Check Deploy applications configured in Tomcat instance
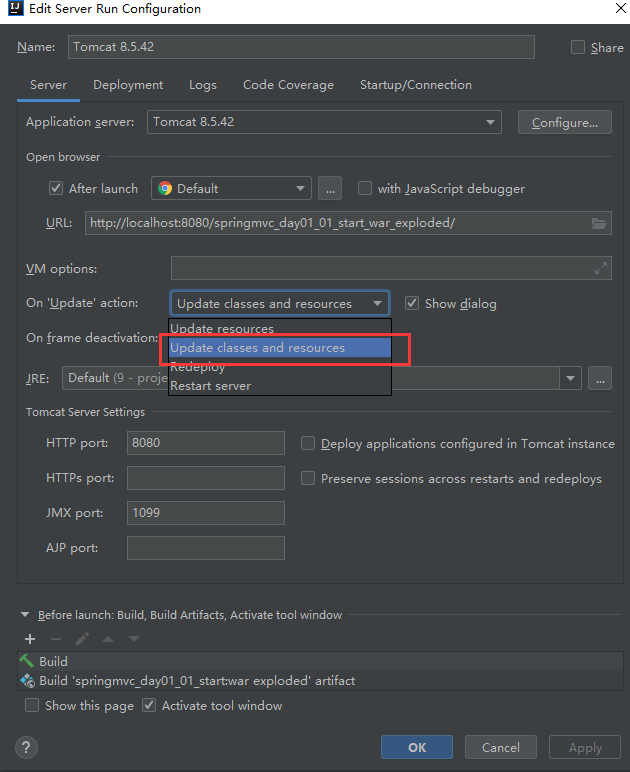This screenshot has width=630, height=772. click(x=308, y=443)
